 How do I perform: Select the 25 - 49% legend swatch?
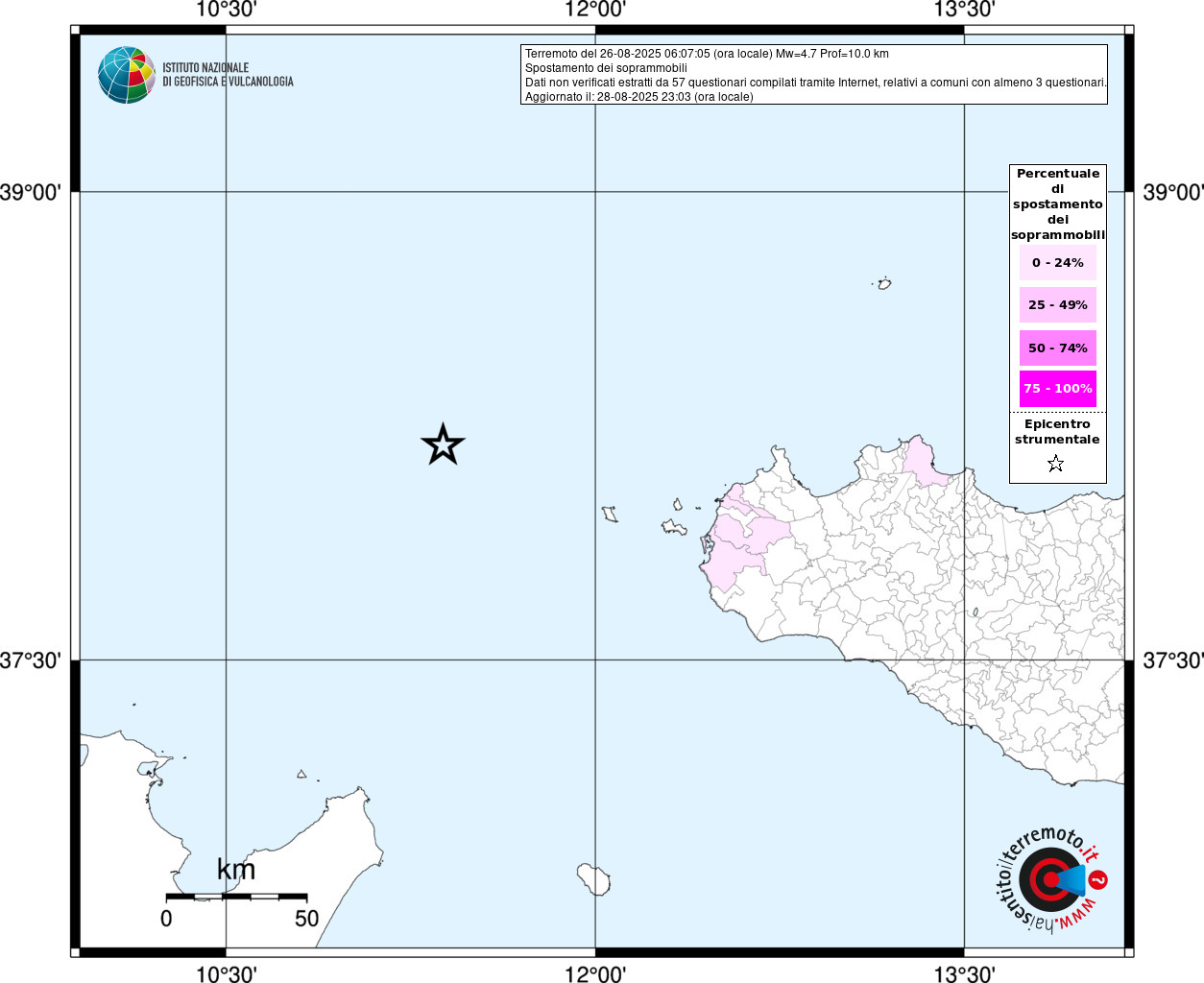1057,305
